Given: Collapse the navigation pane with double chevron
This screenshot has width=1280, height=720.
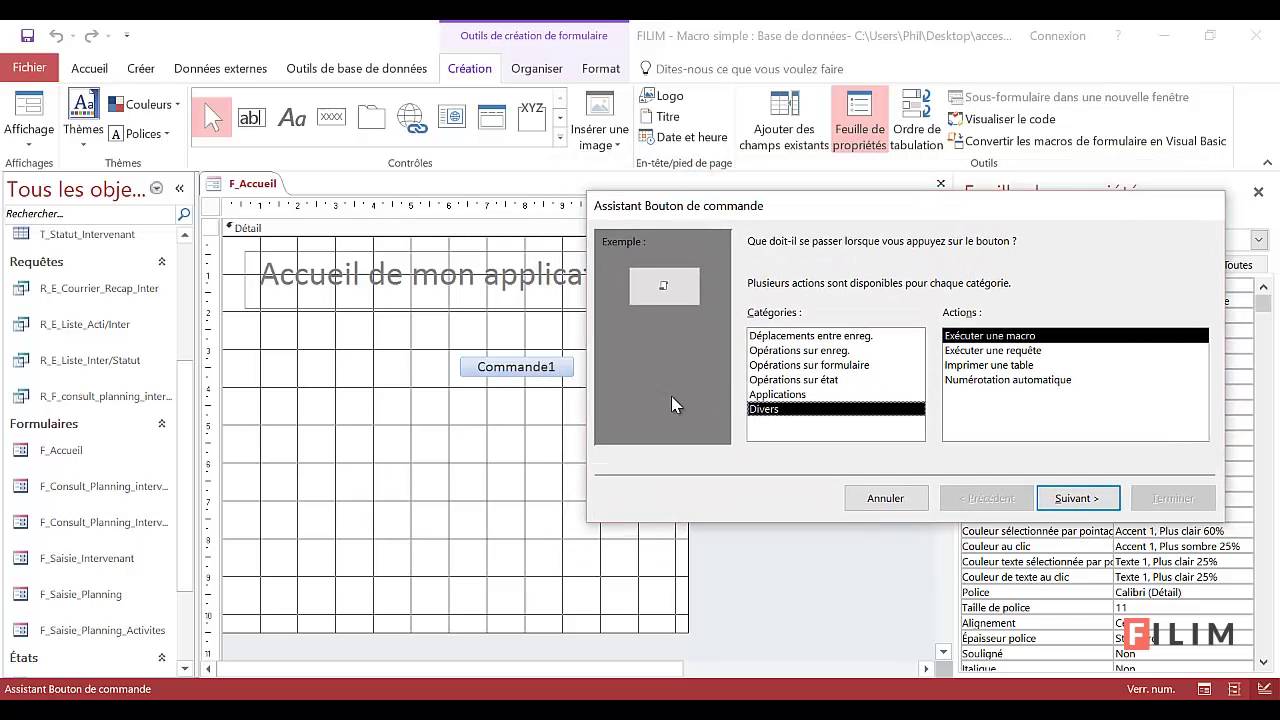Looking at the screenshot, I should [180, 188].
